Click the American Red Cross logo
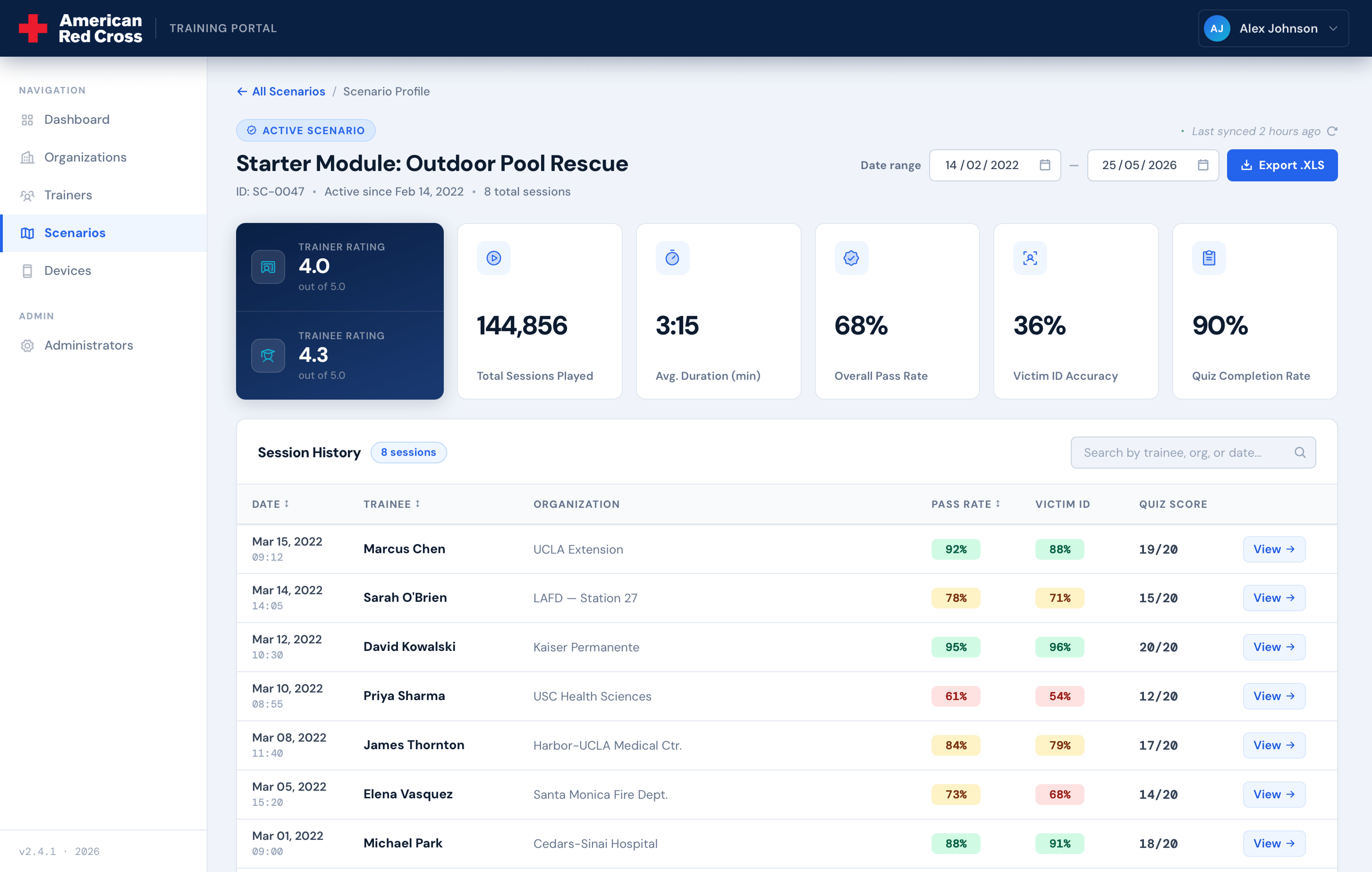Image resolution: width=1372 pixels, height=872 pixels. pyautogui.click(x=80, y=29)
